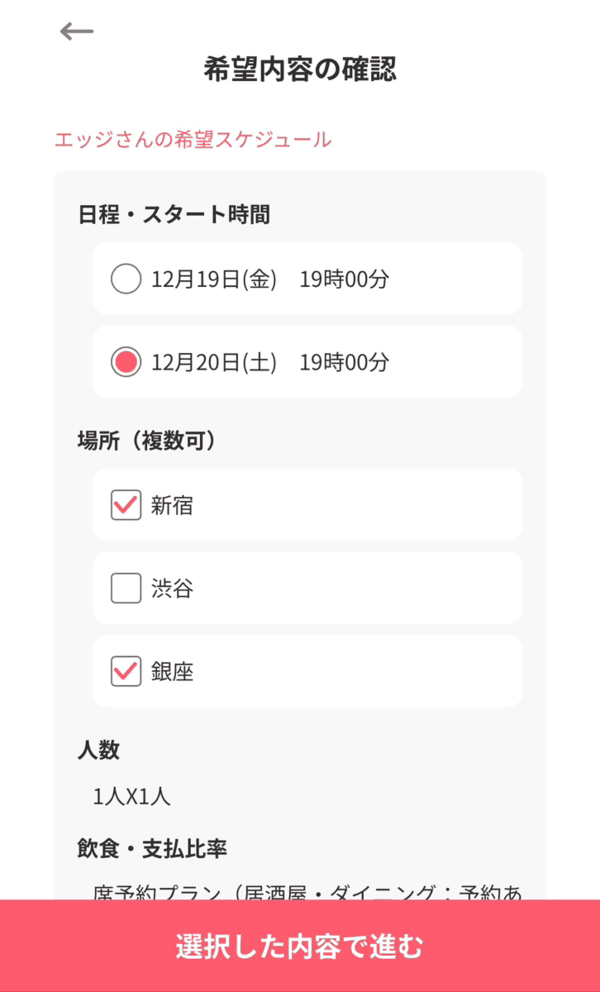The width and height of the screenshot is (600, 992).
Task: Tap the 銀座 location label
Action: (172, 672)
